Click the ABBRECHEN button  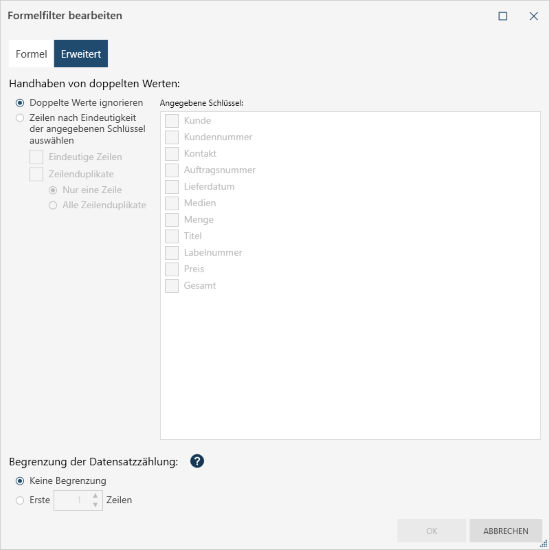(506, 531)
